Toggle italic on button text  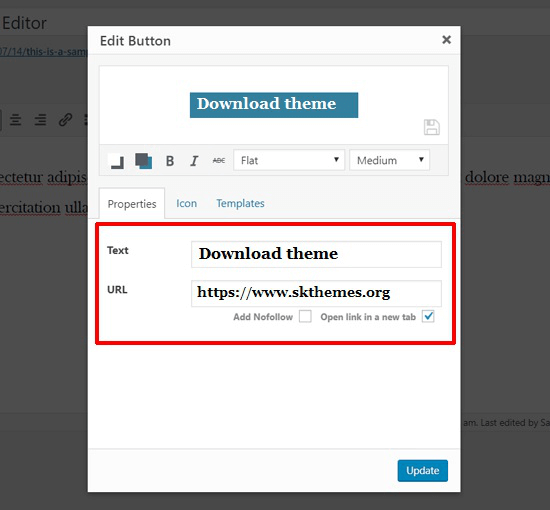pos(194,161)
